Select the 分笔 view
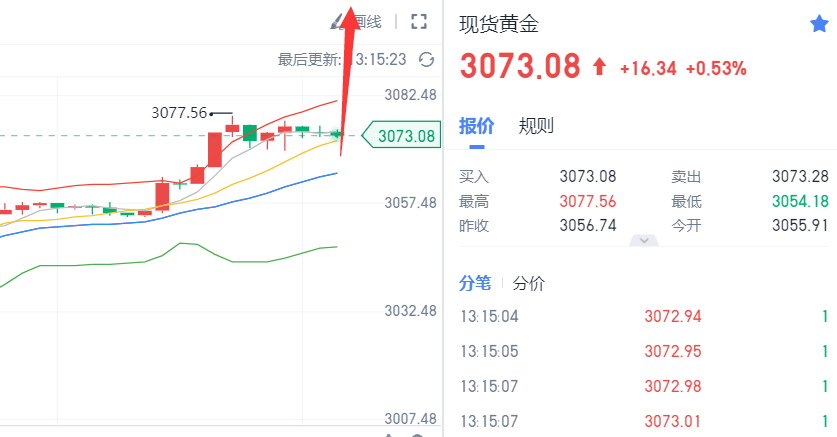 click(475, 283)
